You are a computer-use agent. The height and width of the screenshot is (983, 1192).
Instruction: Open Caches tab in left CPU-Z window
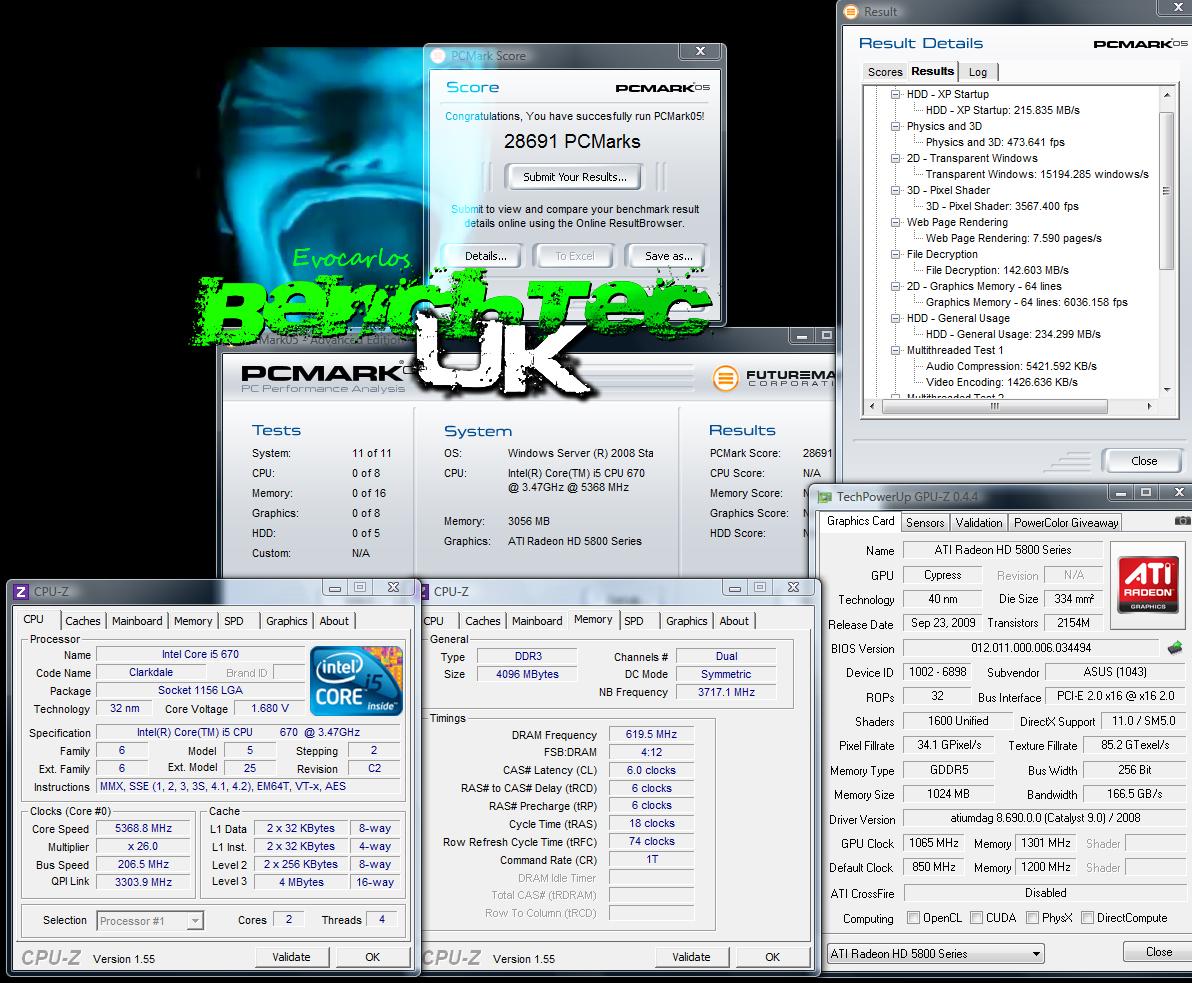pos(83,621)
